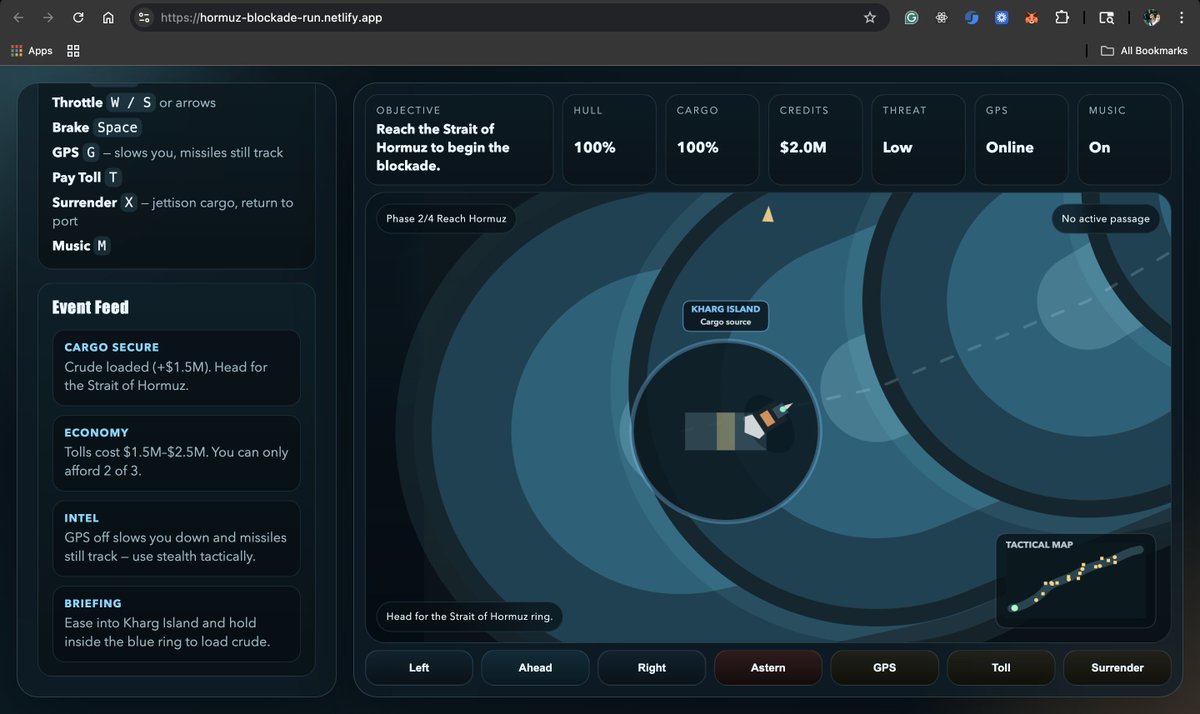This screenshot has width=1200, height=714.
Task: Click the Credits $2.0M card
Action: tap(815, 139)
